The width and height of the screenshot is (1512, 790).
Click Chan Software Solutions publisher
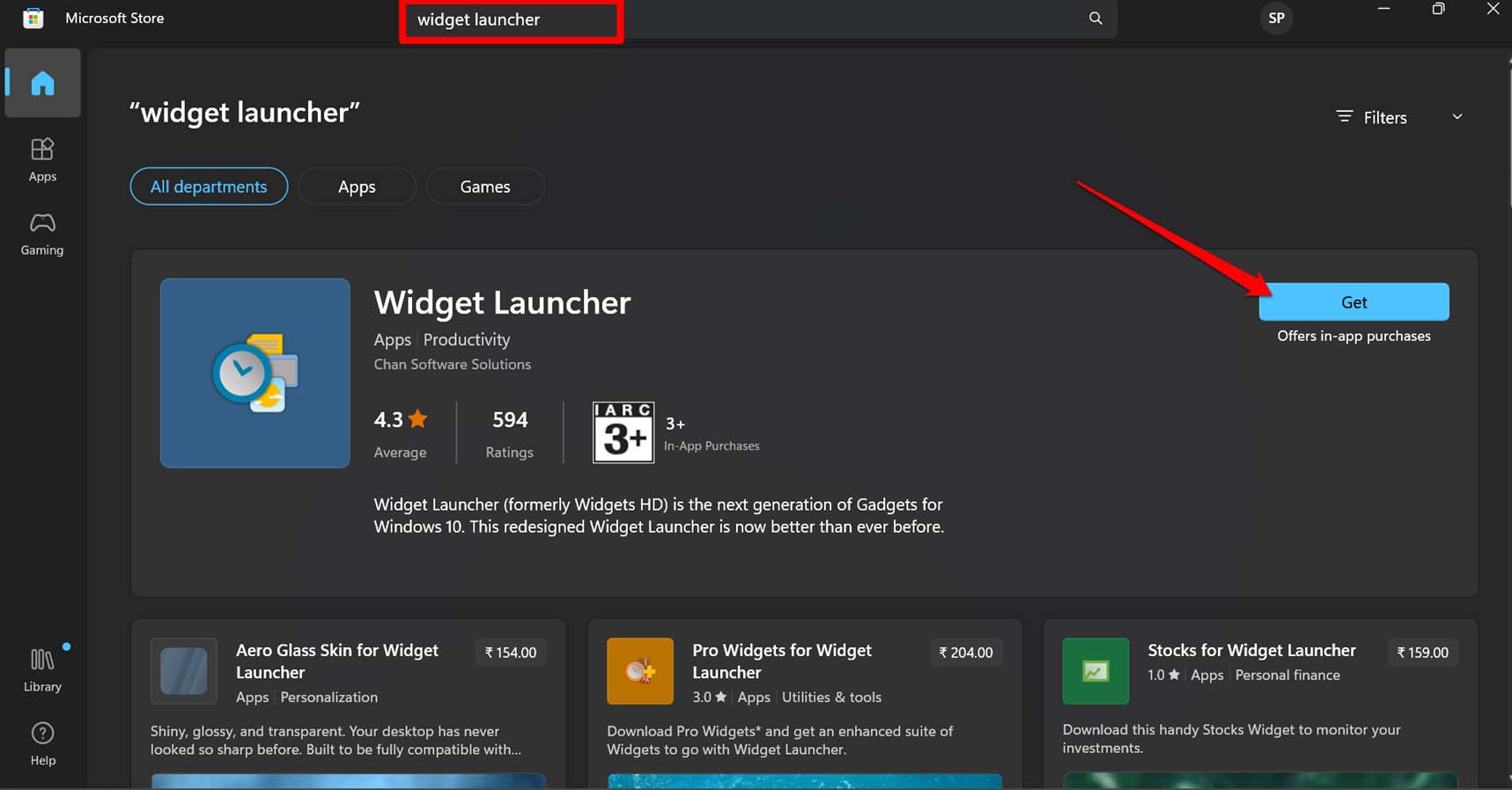click(x=452, y=364)
